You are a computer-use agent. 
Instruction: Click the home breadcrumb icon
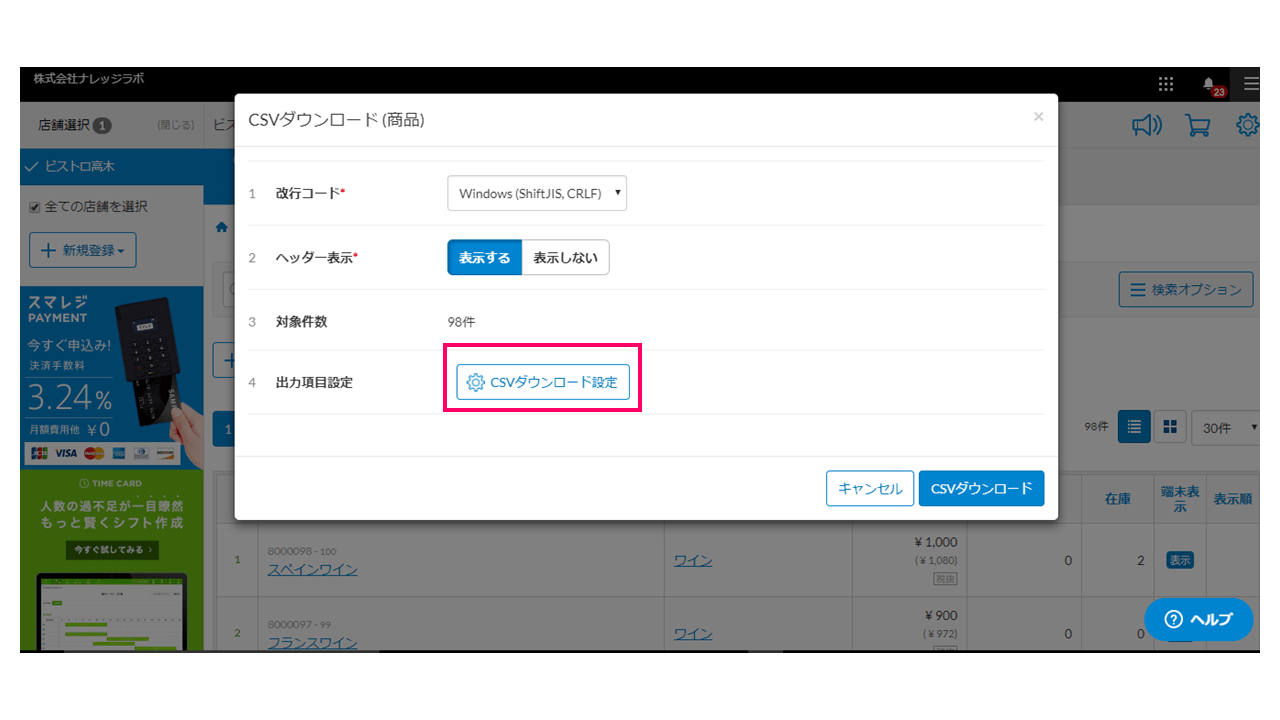coord(221,228)
